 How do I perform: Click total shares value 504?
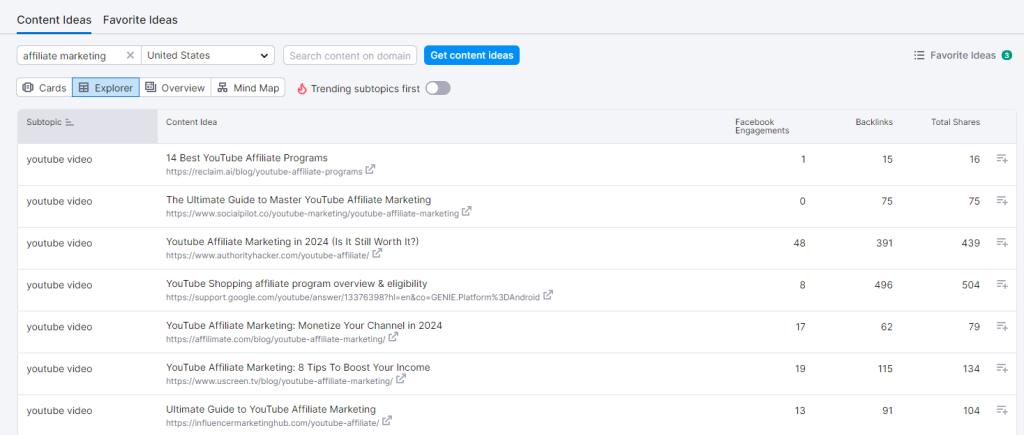point(970,284)
